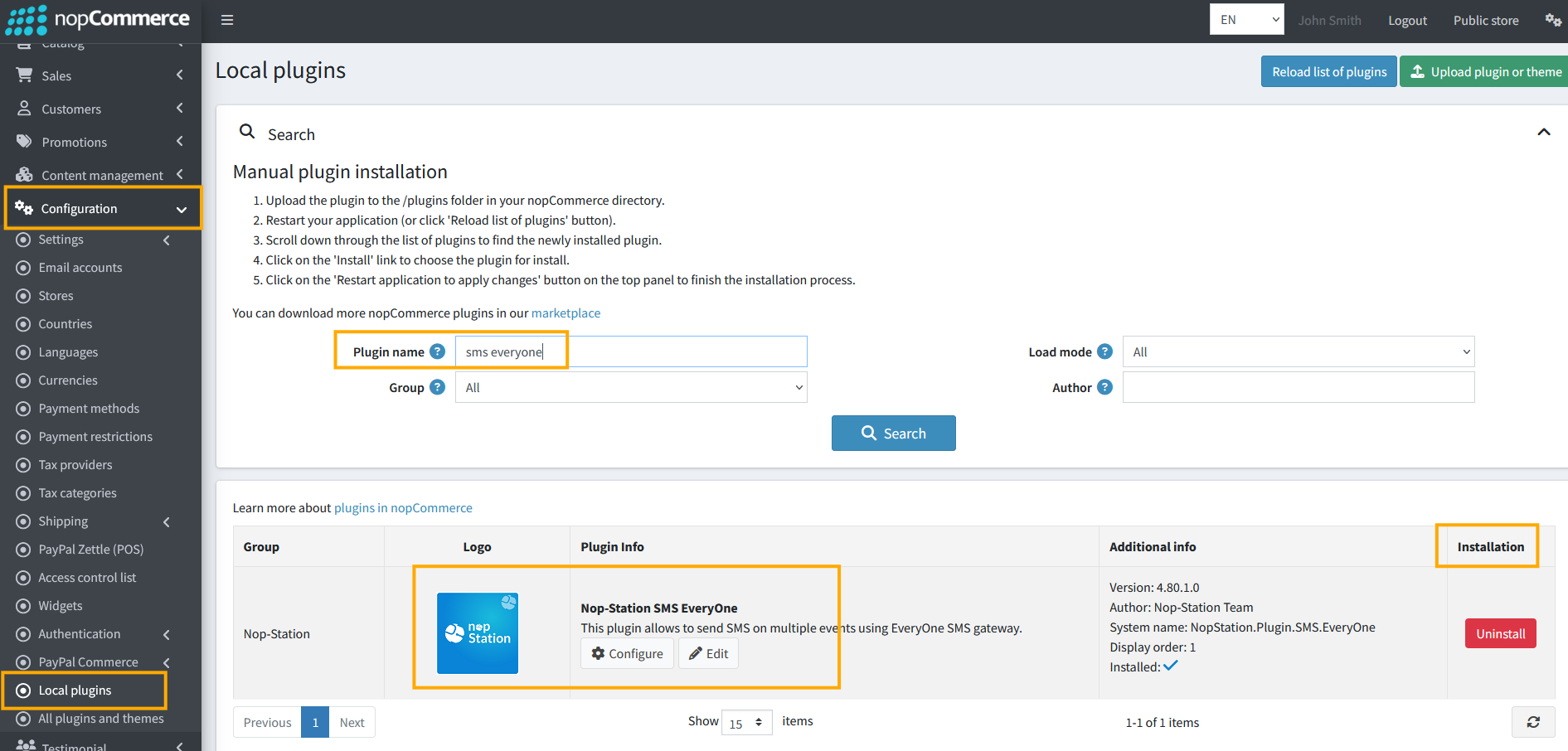Click Logout link
Image resolution: width=1568 pixels, height=751 pixels.
(x=1407, y=20)
